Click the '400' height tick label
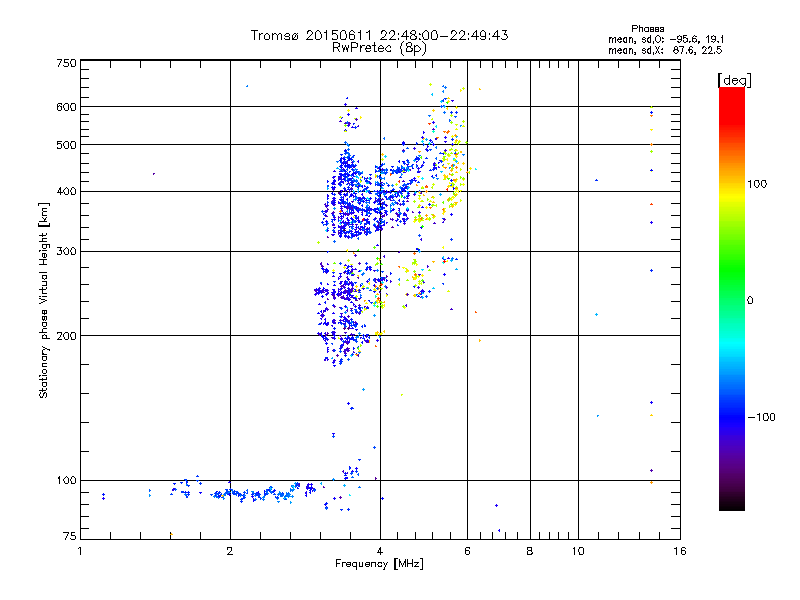 click(x=66, y=192)
